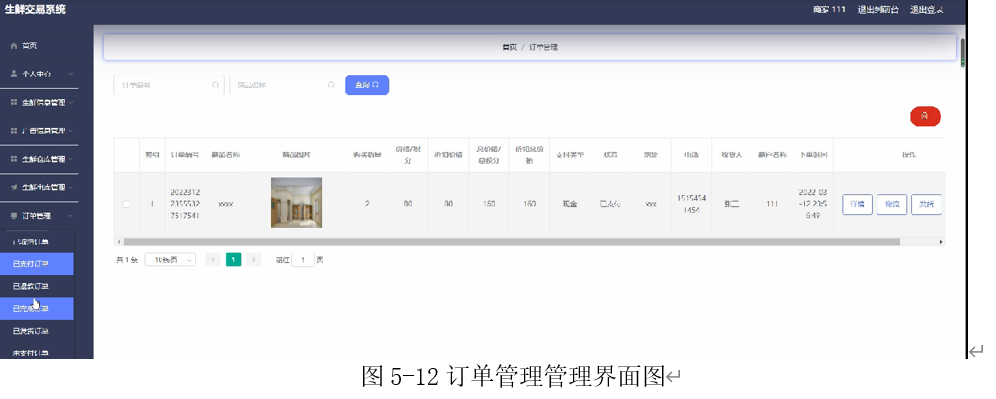Image resolution: width=996 pixels, height=399 pixels.
Task: Select 已取消订单 in the order submenu
Action: [x=37, y=241]
